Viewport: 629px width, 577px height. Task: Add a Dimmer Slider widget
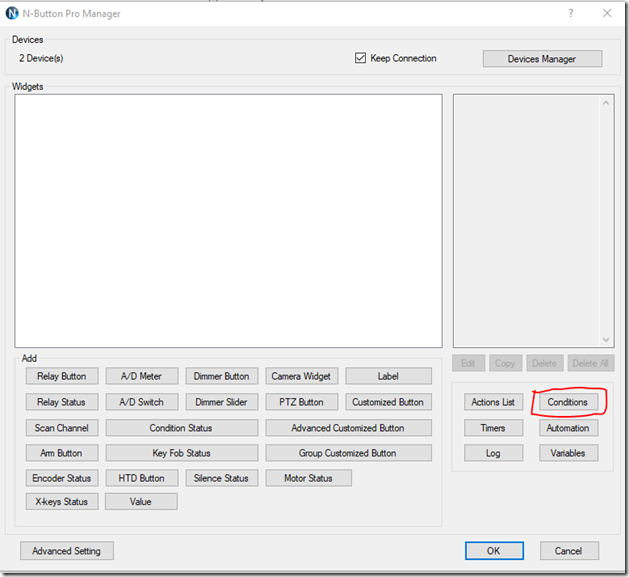point(221,402)
